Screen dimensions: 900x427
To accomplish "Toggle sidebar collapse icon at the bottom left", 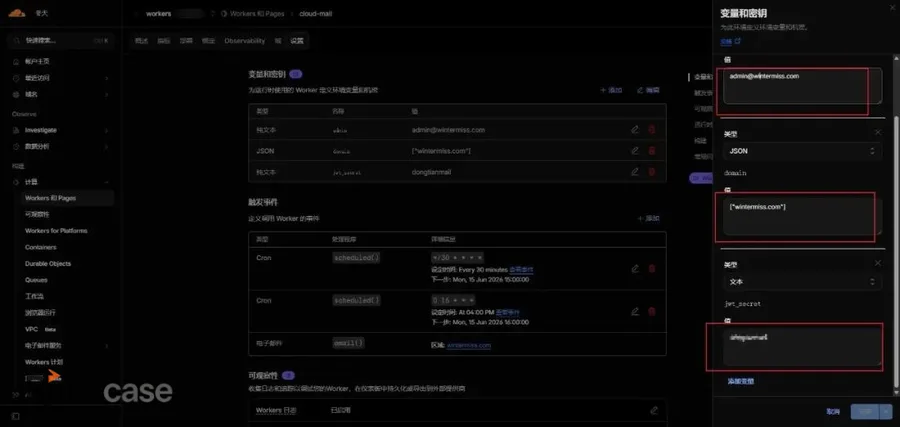I will pos(15,416).
